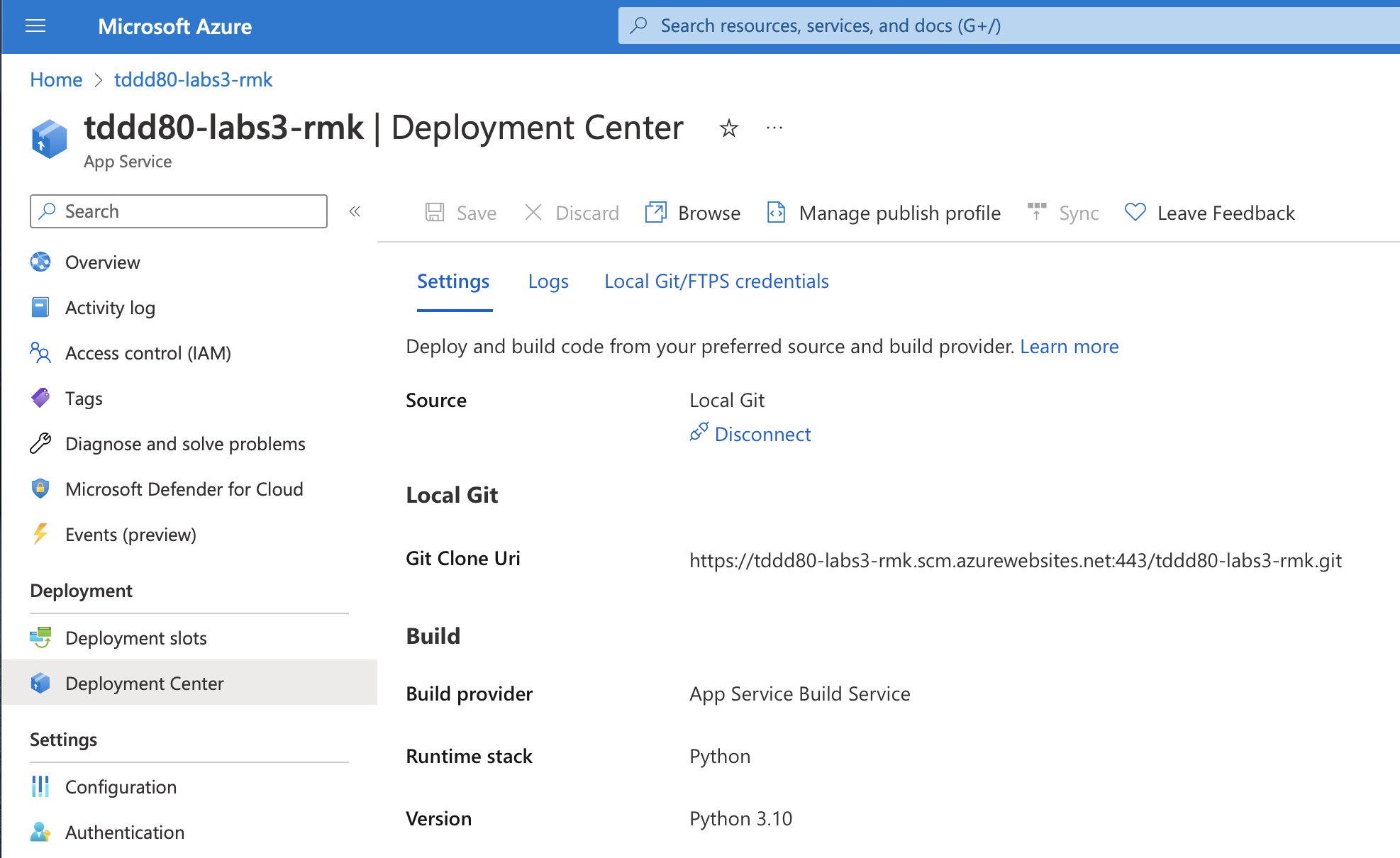The height and width of the screenshot is (858, 1400).
Task: Click the Save floppy disk icon
Action: coord(435,212)
